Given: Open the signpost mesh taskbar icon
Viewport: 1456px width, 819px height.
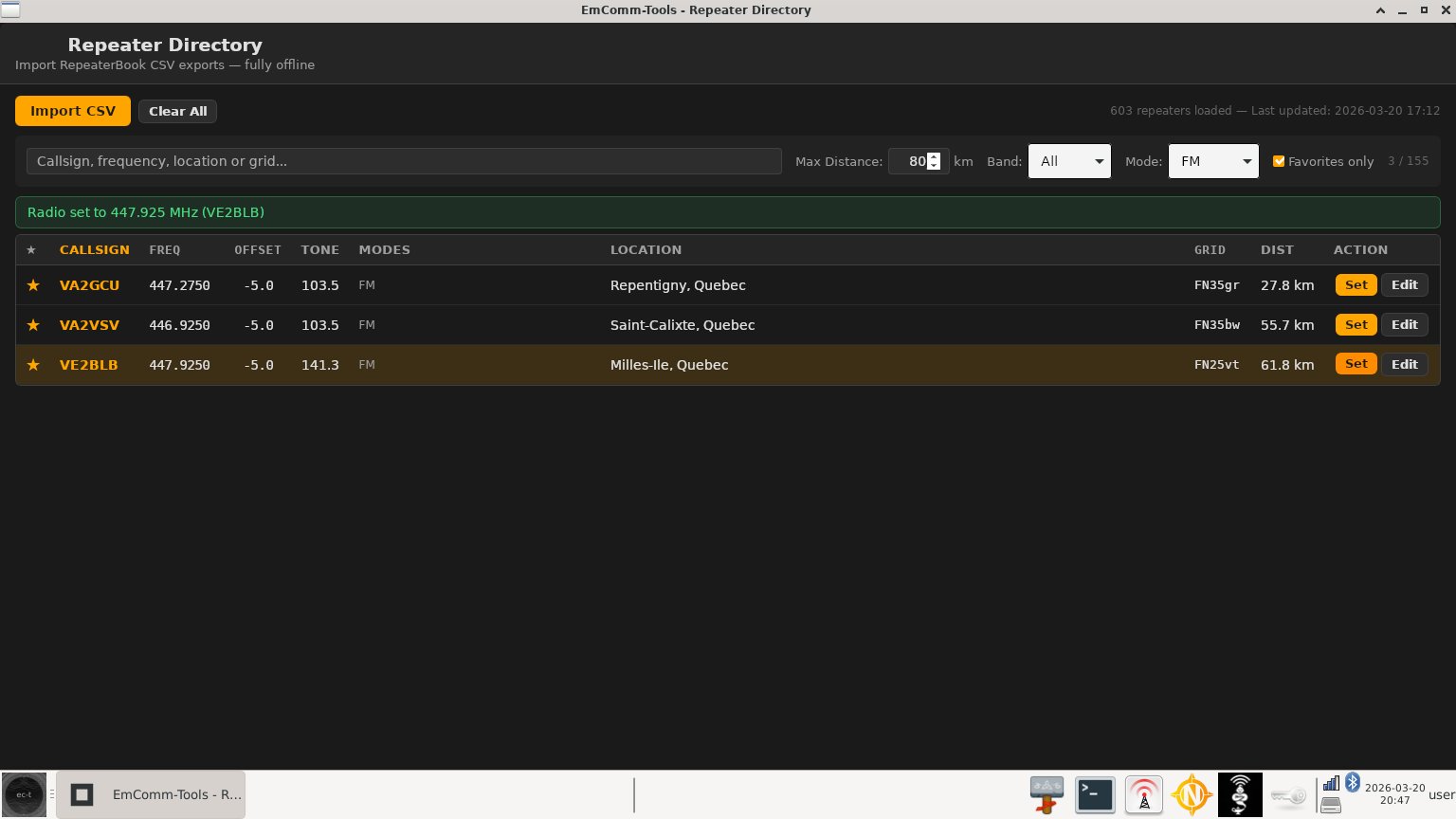Looking at the screenshot, I should point(1046,794).
